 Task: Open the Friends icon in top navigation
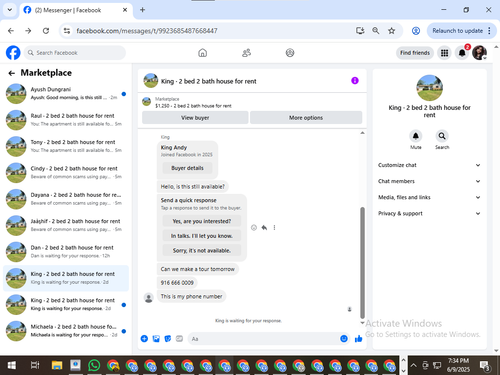(246, 53)
